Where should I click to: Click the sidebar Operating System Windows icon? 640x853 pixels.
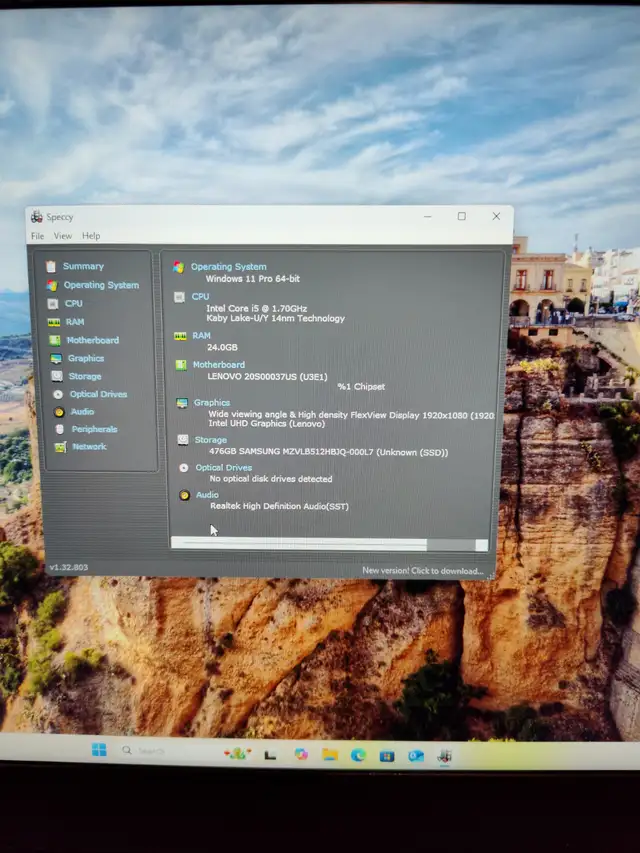coord(52,285)
